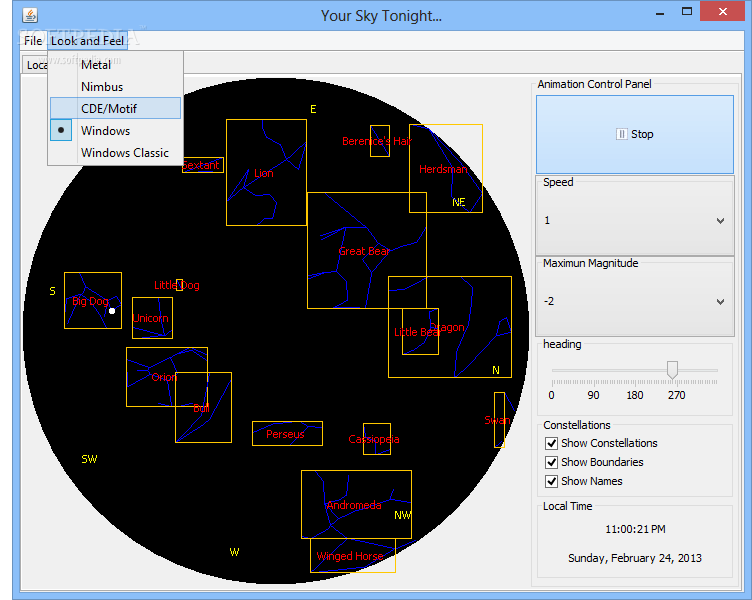The image size is (752, 600).
Task: Click the Winged Horse constellation label
Action: pos(350,556)
